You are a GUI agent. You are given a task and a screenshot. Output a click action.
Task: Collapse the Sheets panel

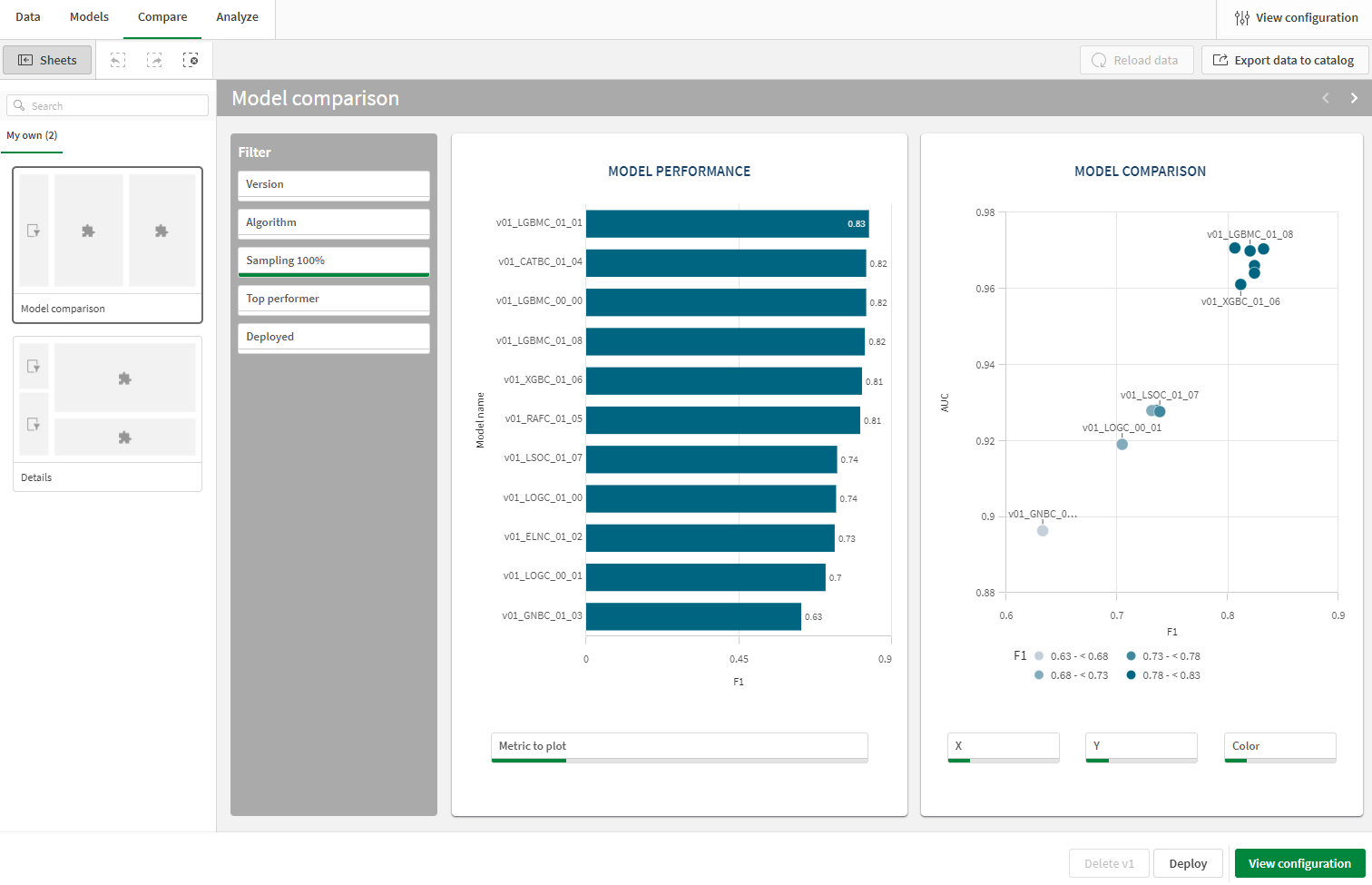click(x=47, y=60)
